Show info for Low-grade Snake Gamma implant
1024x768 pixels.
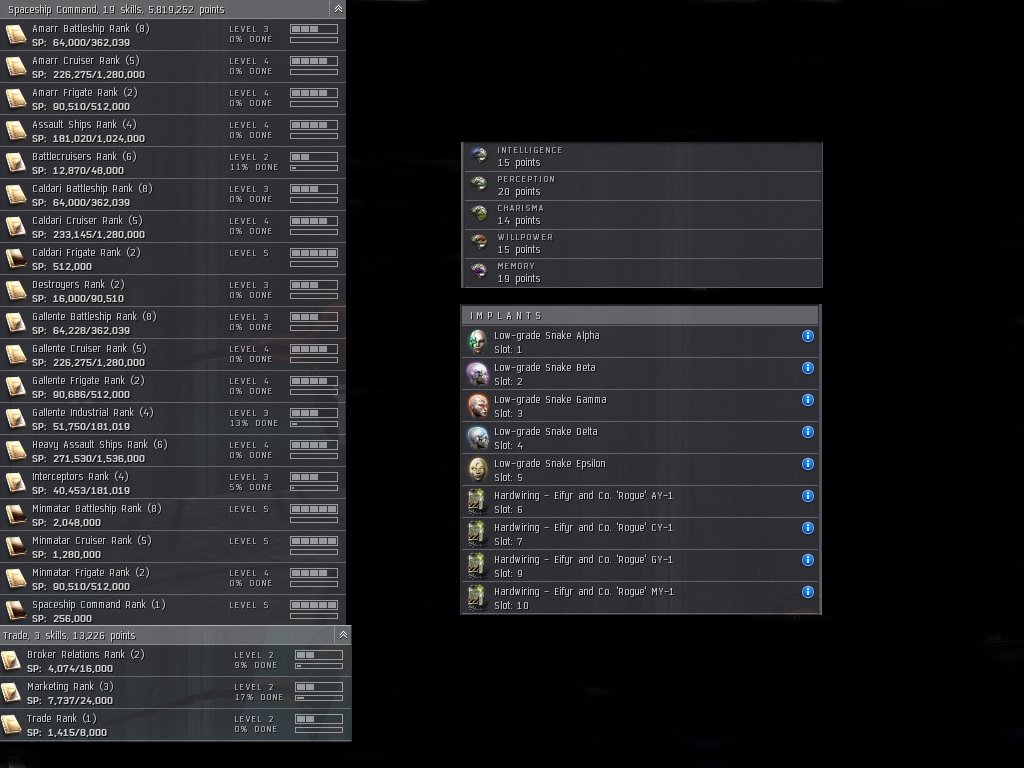pos(808,400)
